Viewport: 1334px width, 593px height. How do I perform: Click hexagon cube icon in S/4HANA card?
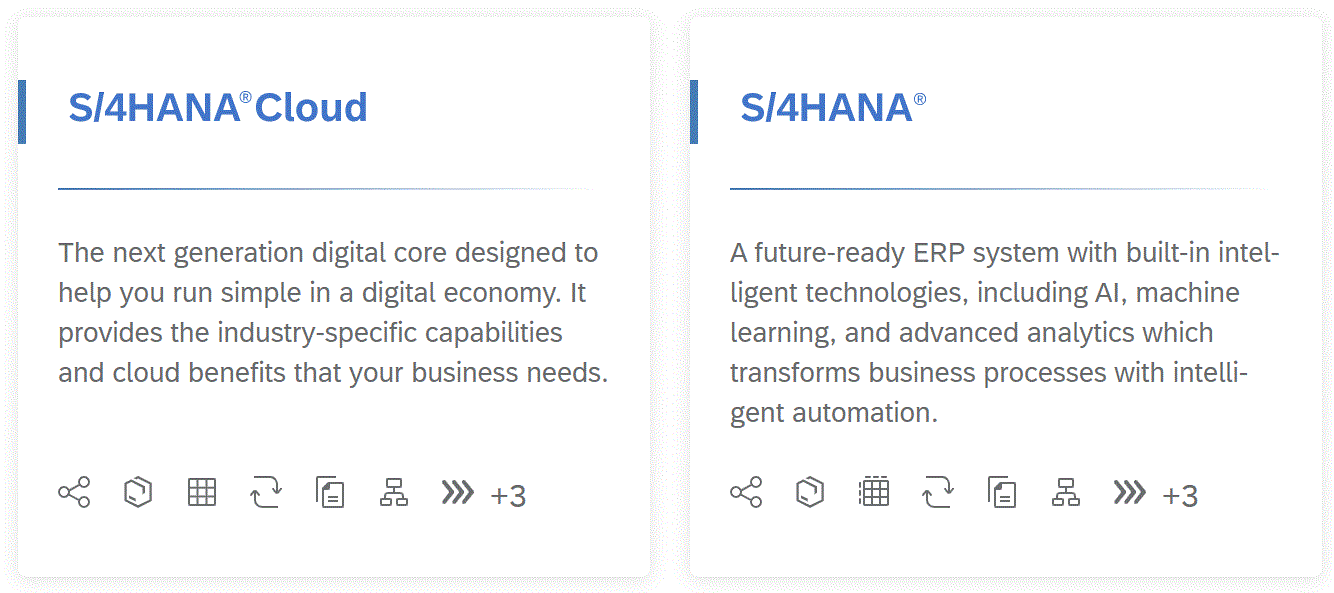coord(810,492)
